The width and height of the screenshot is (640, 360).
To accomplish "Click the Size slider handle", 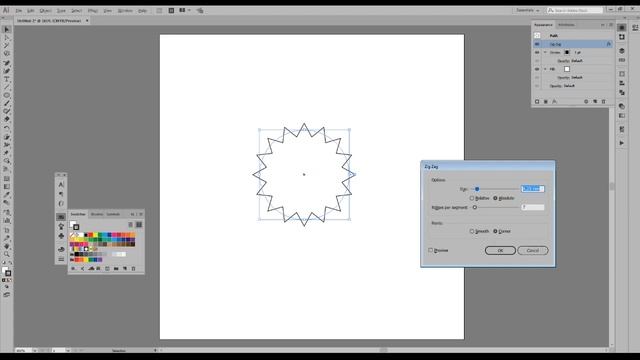I will tap(477, 189).
